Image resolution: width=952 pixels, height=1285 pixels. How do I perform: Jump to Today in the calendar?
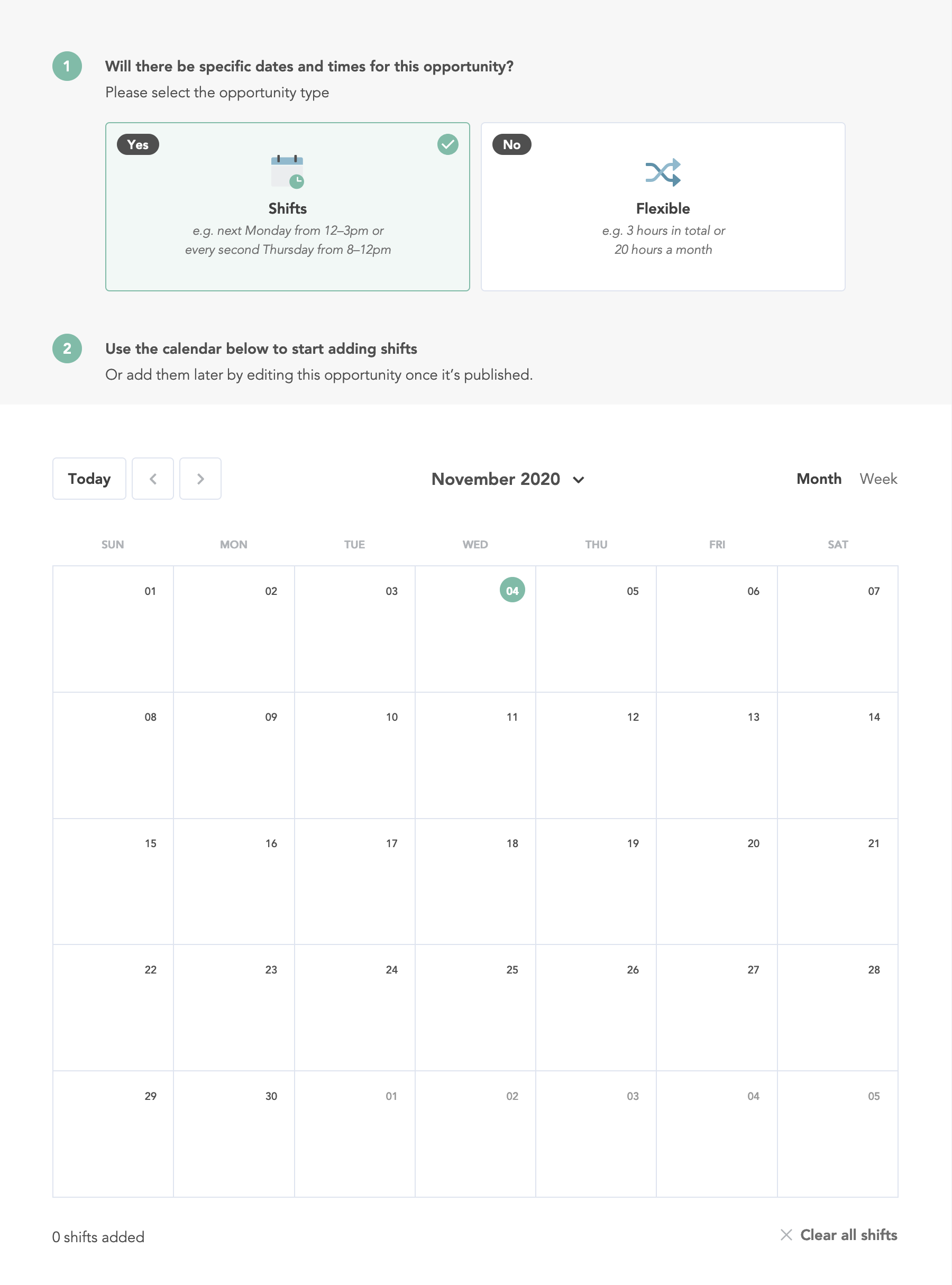(x=89, y=478)
